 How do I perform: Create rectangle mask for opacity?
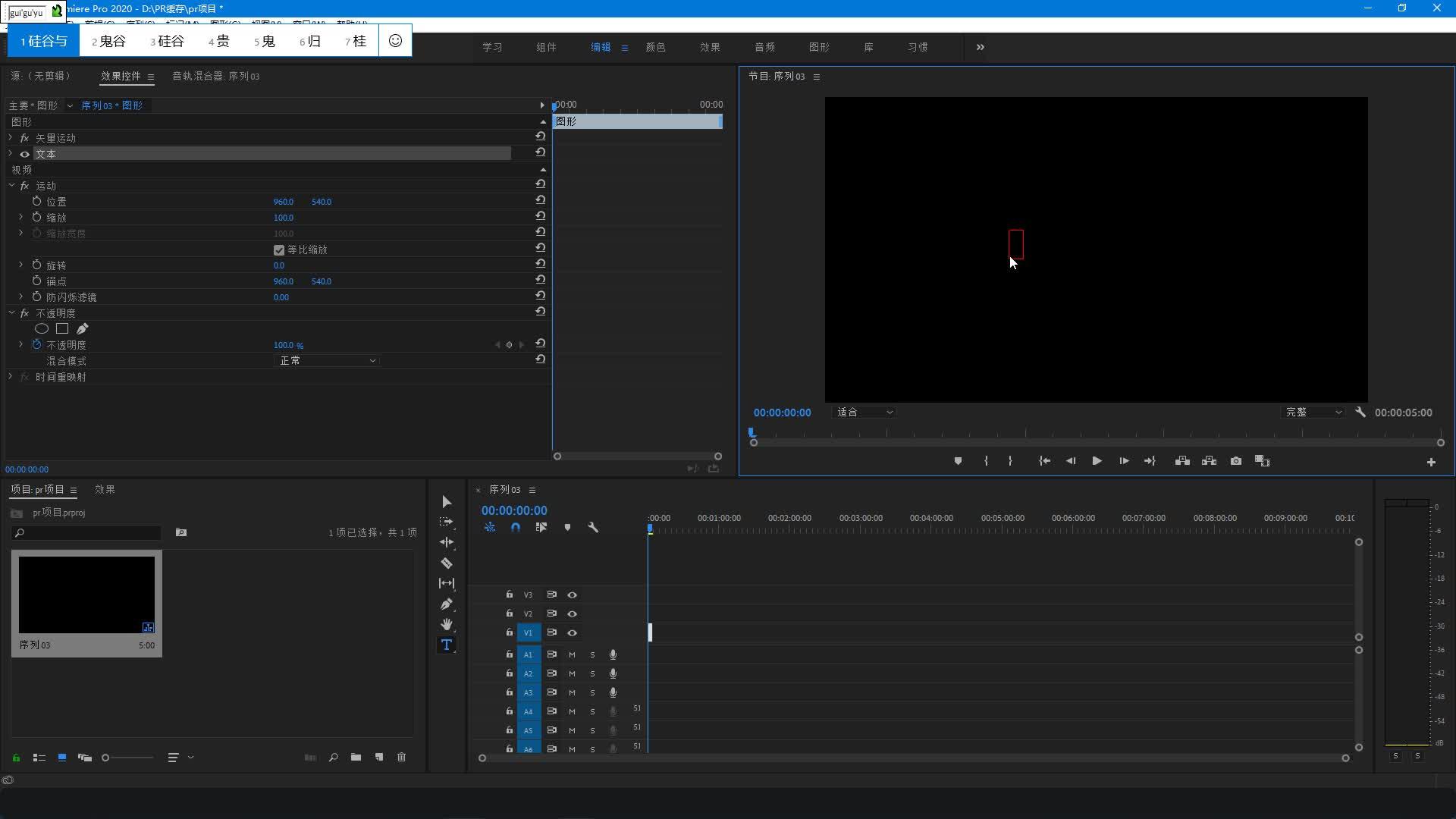tap(62, 328)
